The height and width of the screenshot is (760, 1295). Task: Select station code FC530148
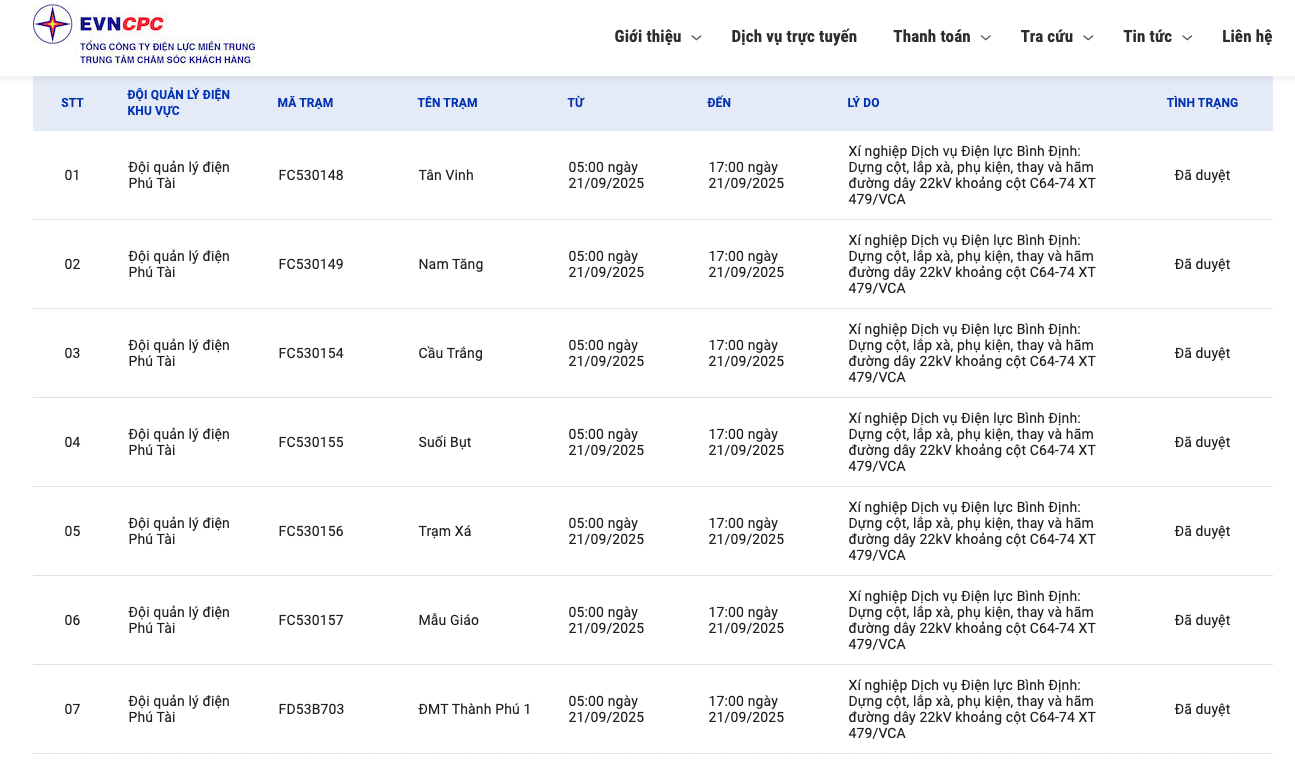311,176
